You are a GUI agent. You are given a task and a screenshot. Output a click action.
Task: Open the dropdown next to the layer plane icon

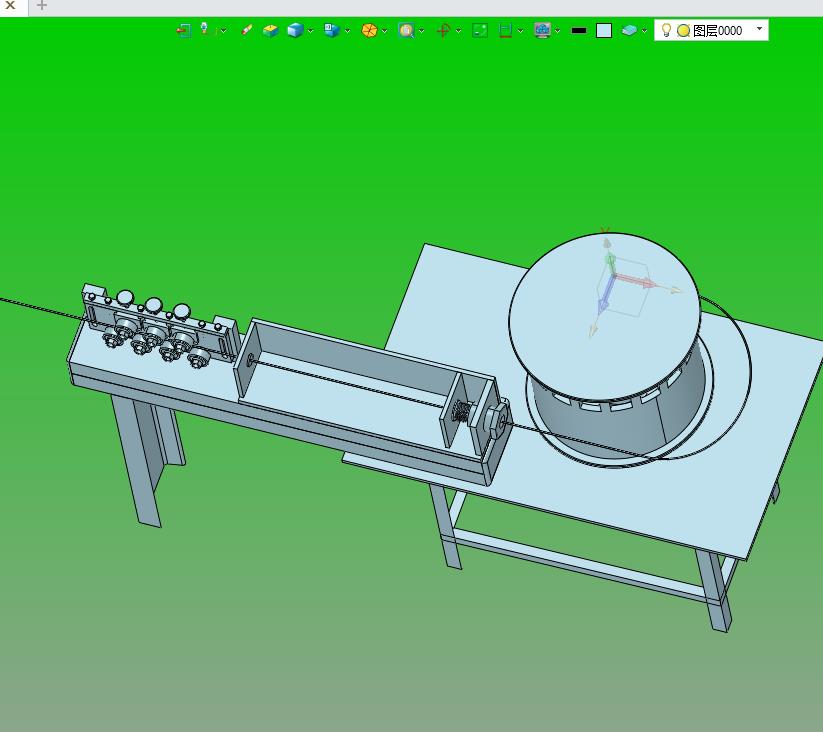(x=644, y=31)
